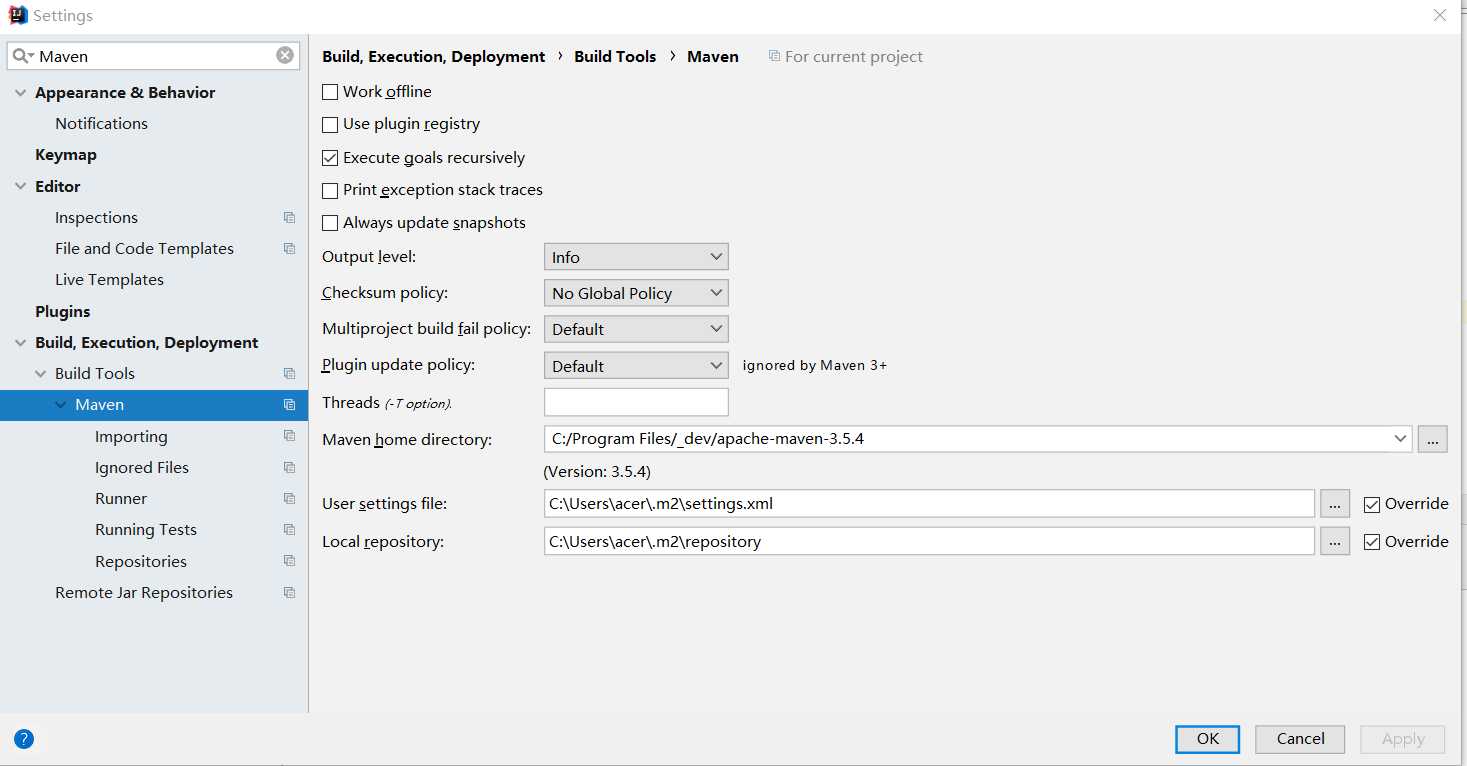Screen dimensions: 1467x766
Task: Enable Always update snapshots checkbox
Action: tap(330, 223)
